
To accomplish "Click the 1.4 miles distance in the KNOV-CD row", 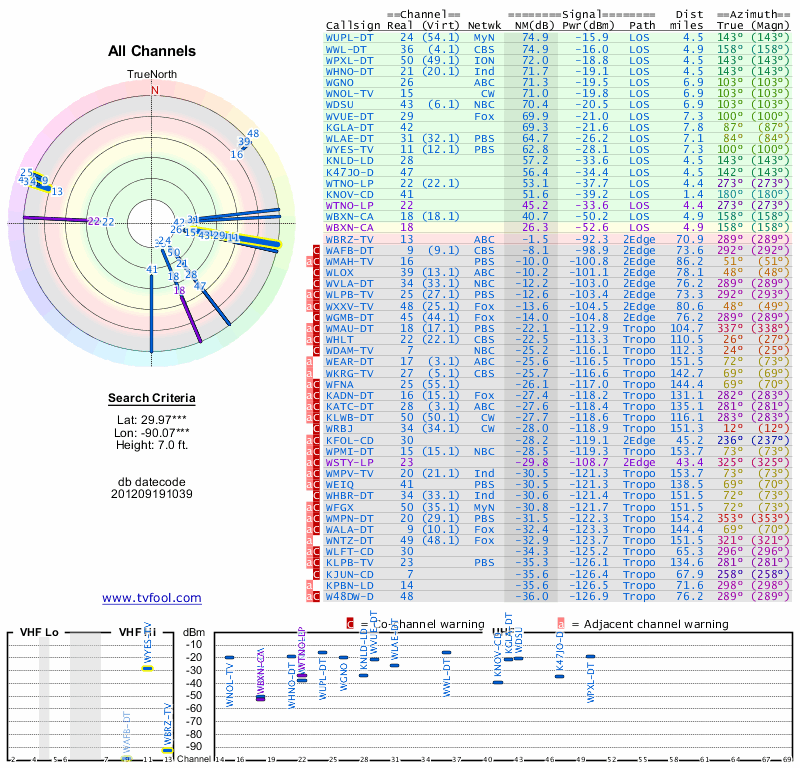I will point(693,194).
